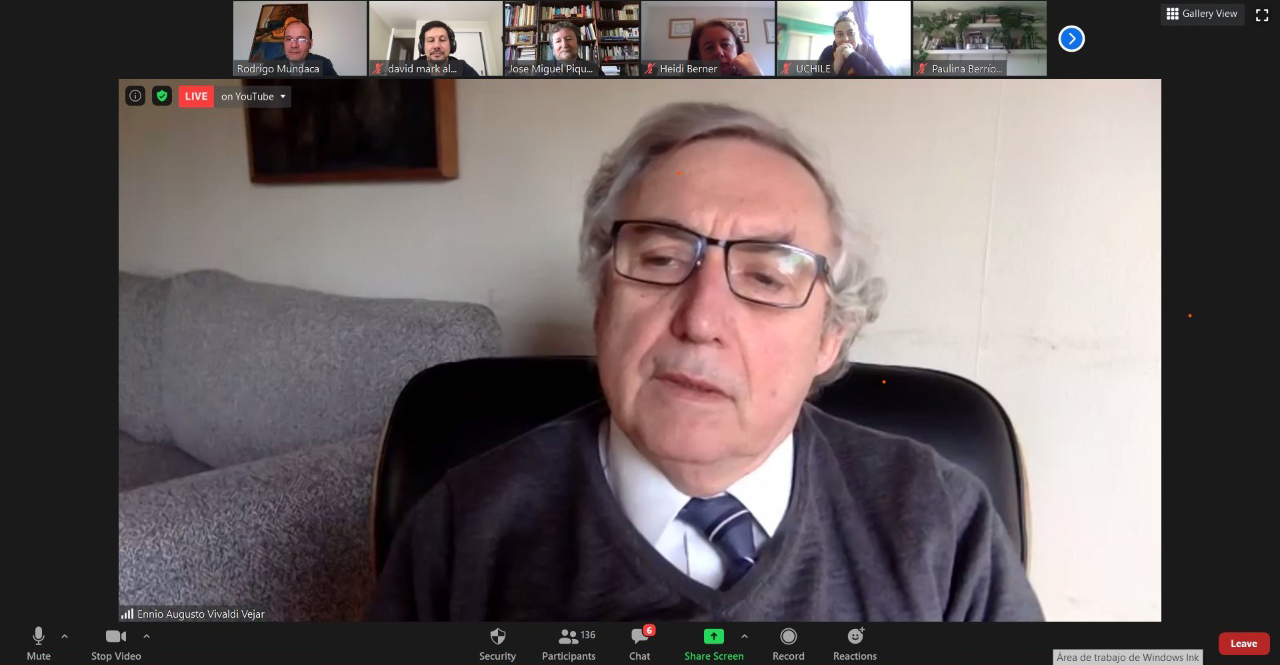
Task: Select Rodrigo Mundaca's video thumbnail
Action: tap(300, 38)
